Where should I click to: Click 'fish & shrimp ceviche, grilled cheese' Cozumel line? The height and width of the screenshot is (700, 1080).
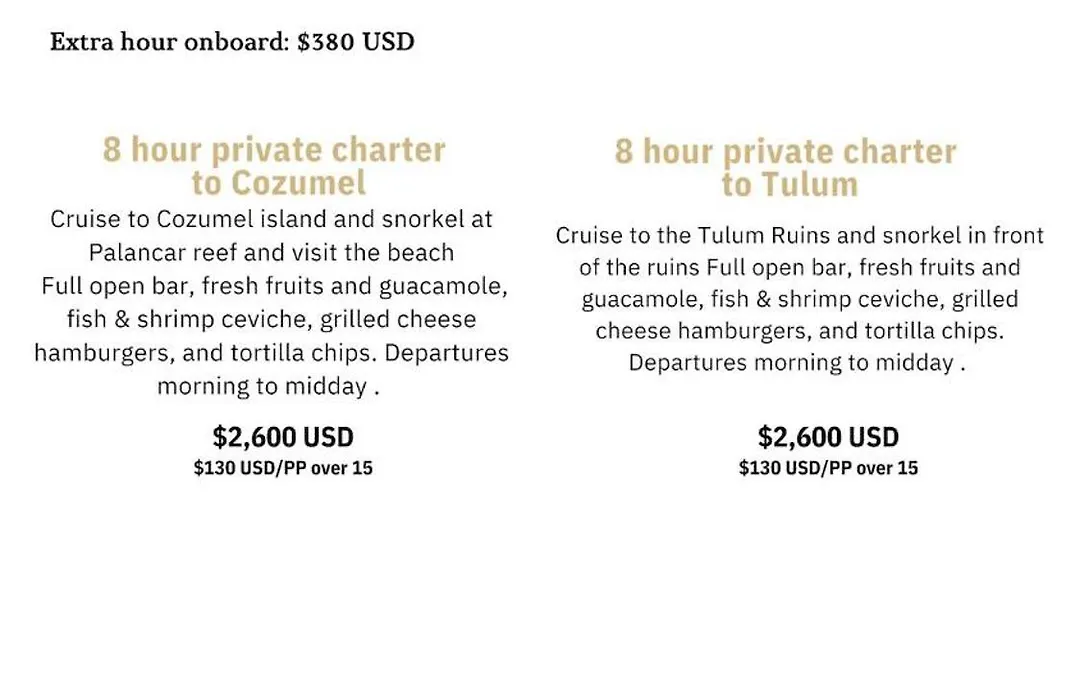(271, 319)
